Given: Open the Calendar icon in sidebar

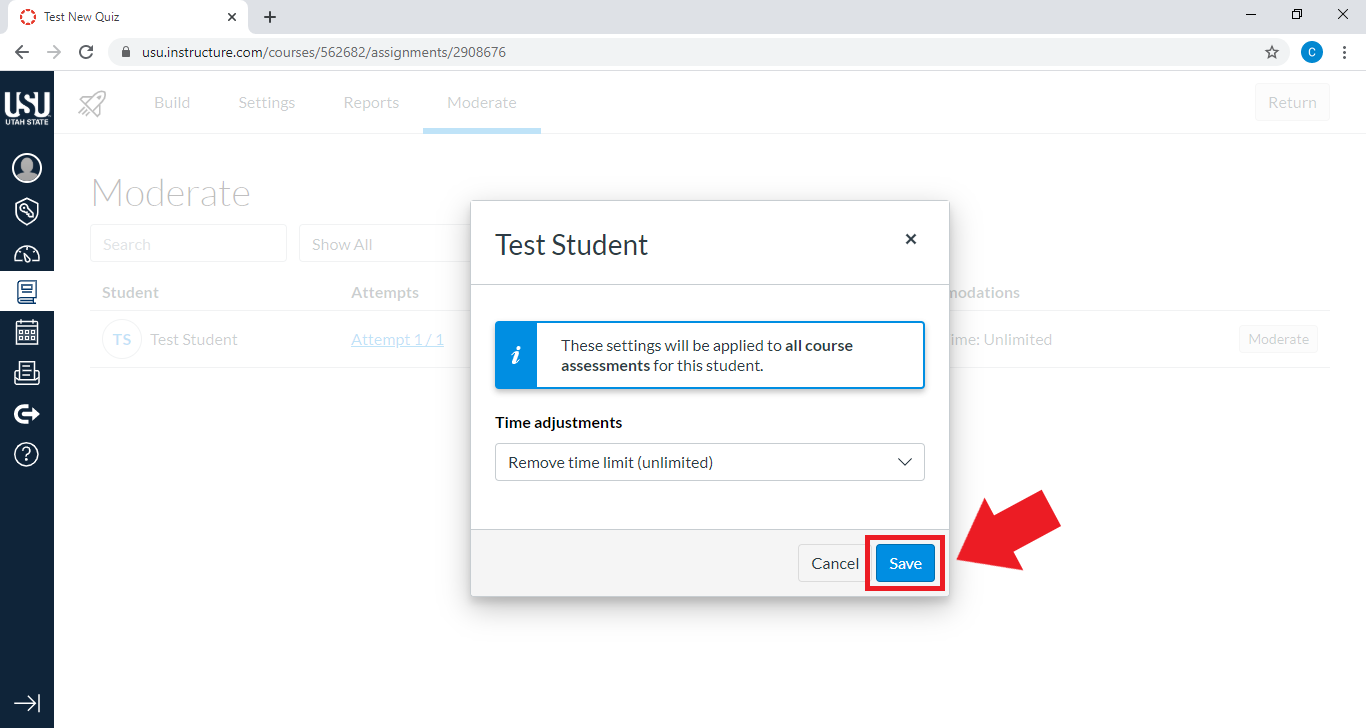Looking at the screenshot, I should click(27, 332).
